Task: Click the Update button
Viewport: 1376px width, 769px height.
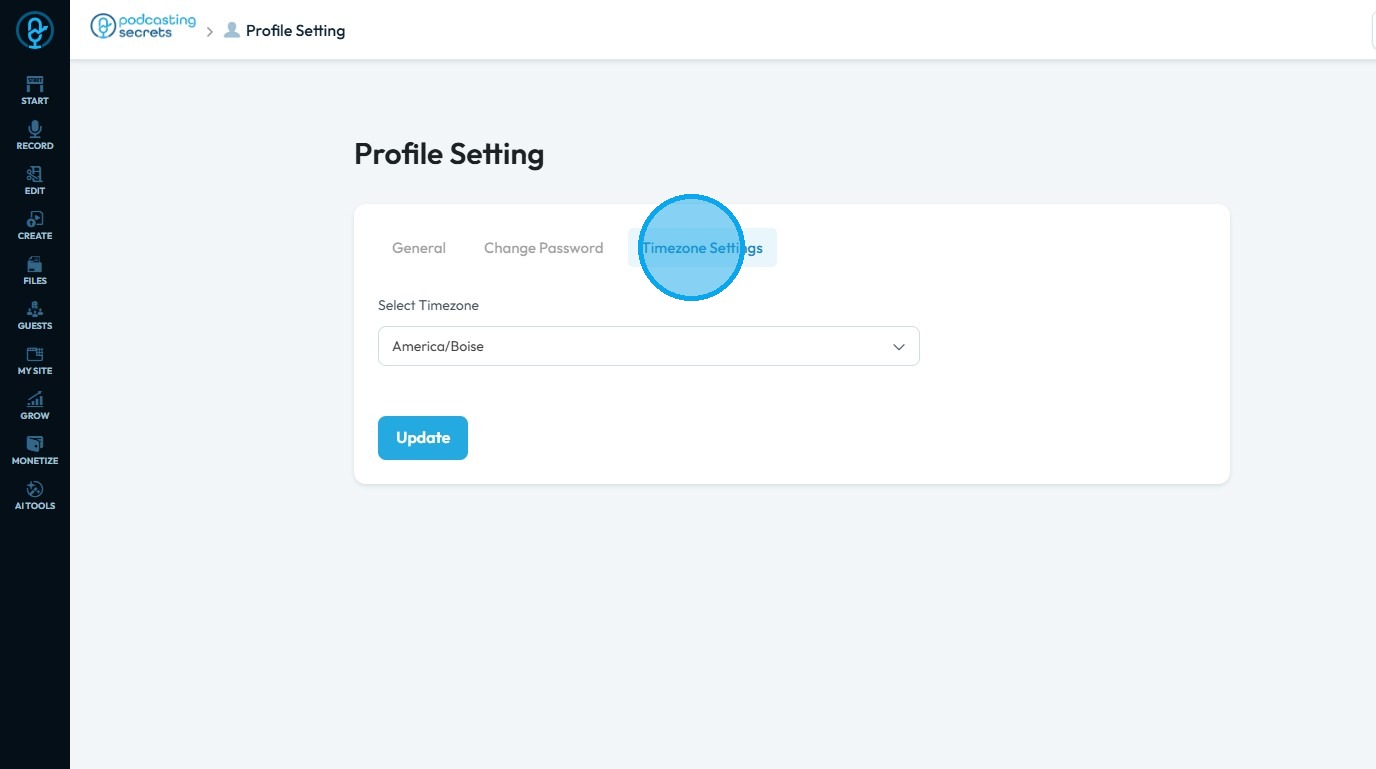Action: coord(422,438)
